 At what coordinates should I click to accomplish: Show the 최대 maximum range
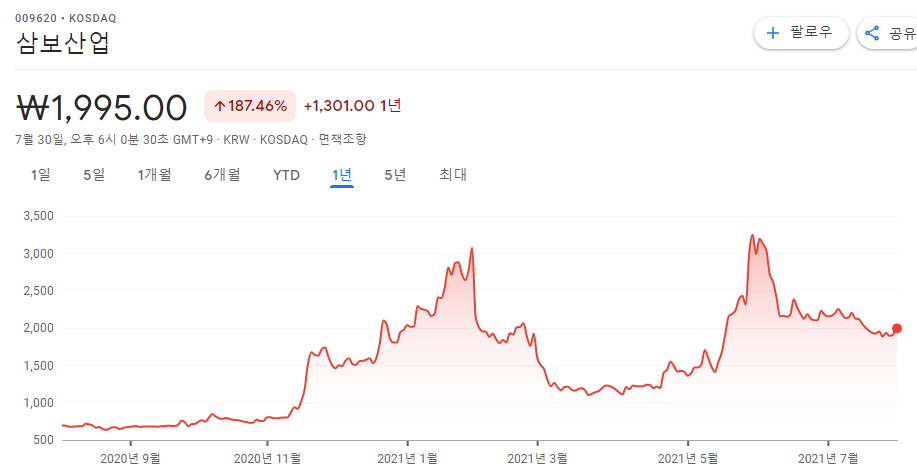point(453,175)
